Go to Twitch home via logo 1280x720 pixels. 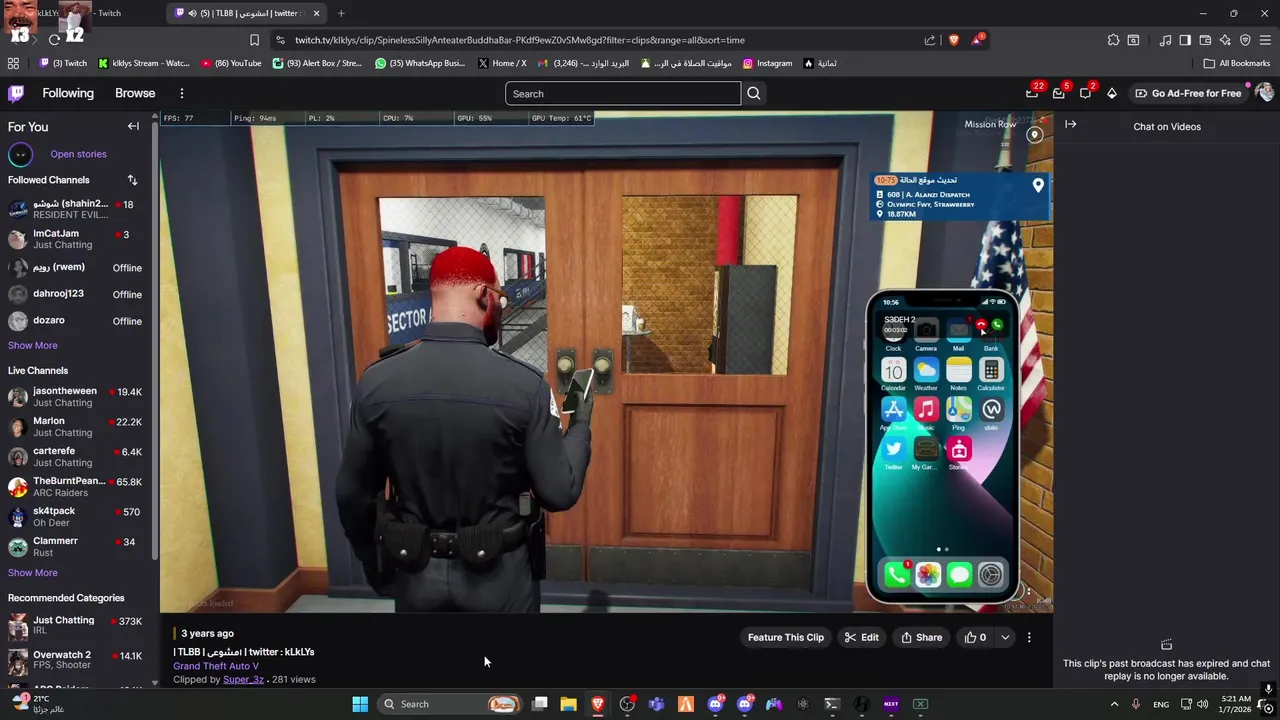[x=16, y=93]
